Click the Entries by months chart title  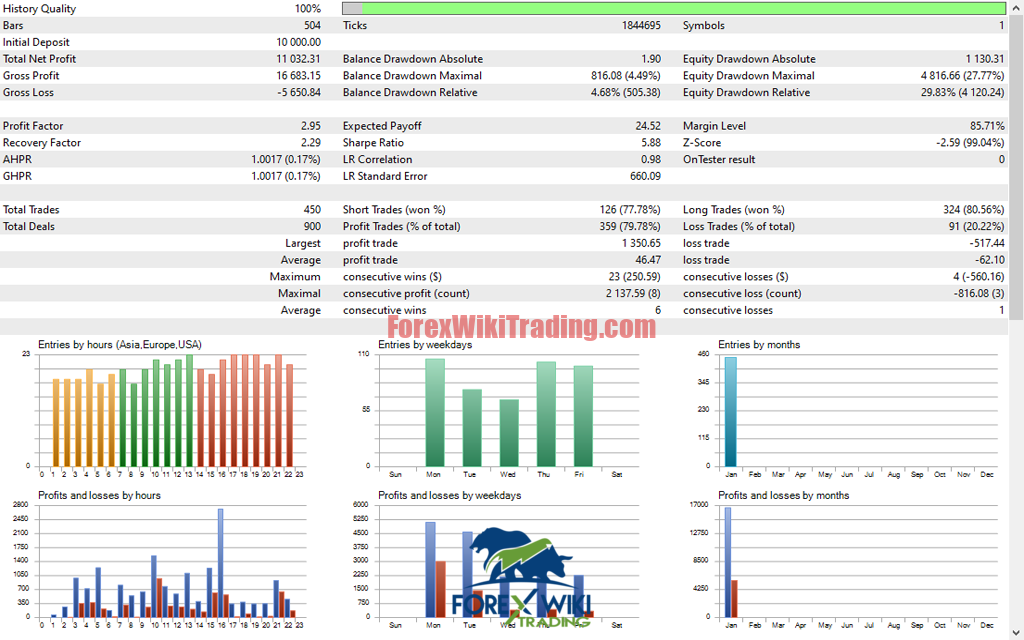[x=759, y=345]
